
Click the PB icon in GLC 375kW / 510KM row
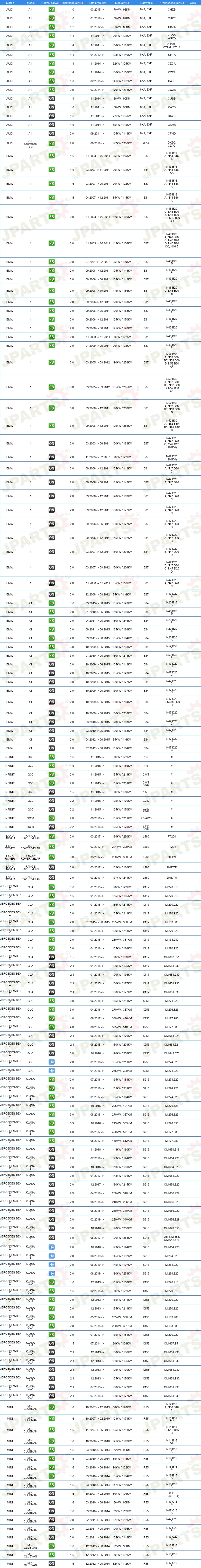[x=52, y=1027]
